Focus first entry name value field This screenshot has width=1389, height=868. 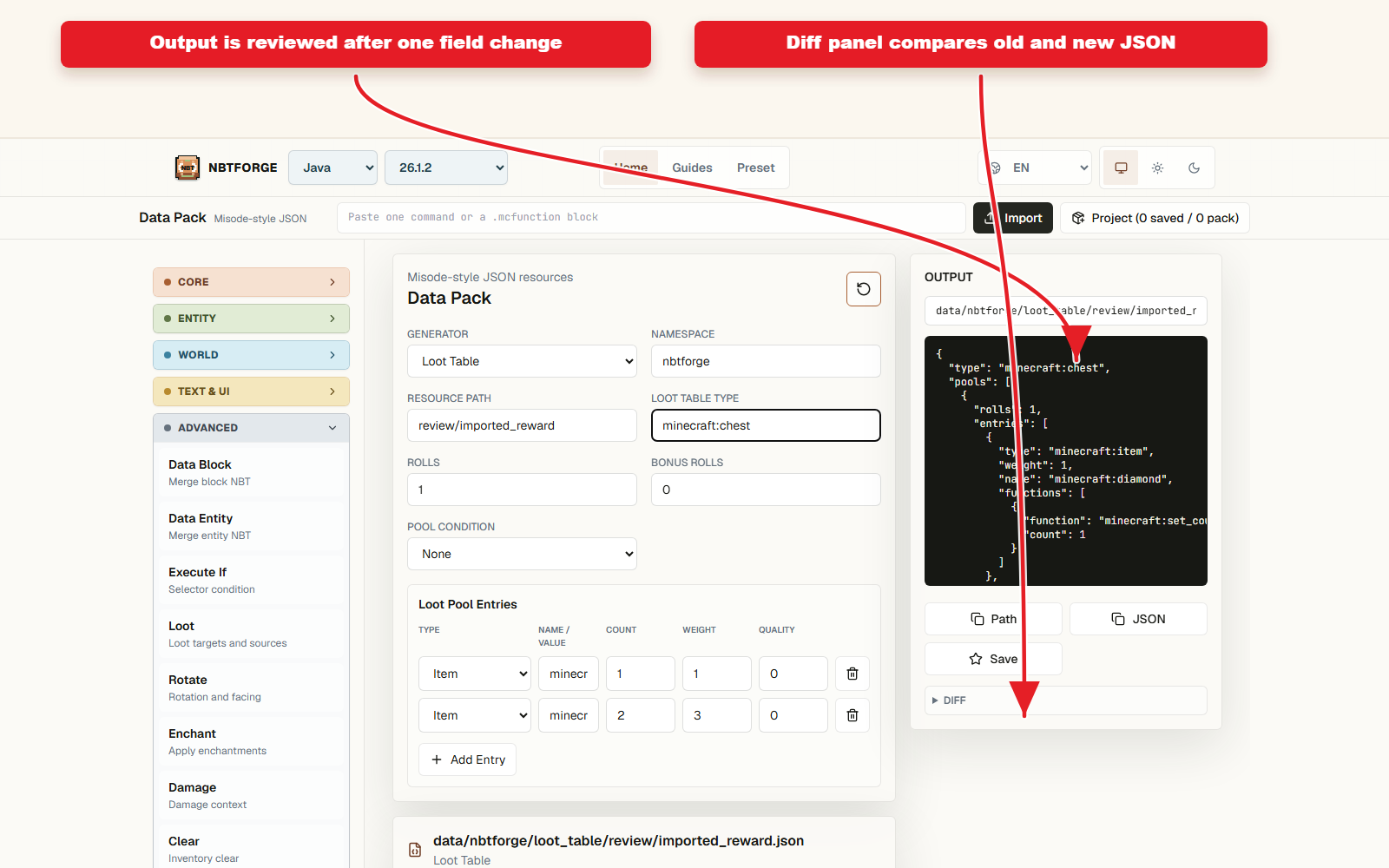569,674
